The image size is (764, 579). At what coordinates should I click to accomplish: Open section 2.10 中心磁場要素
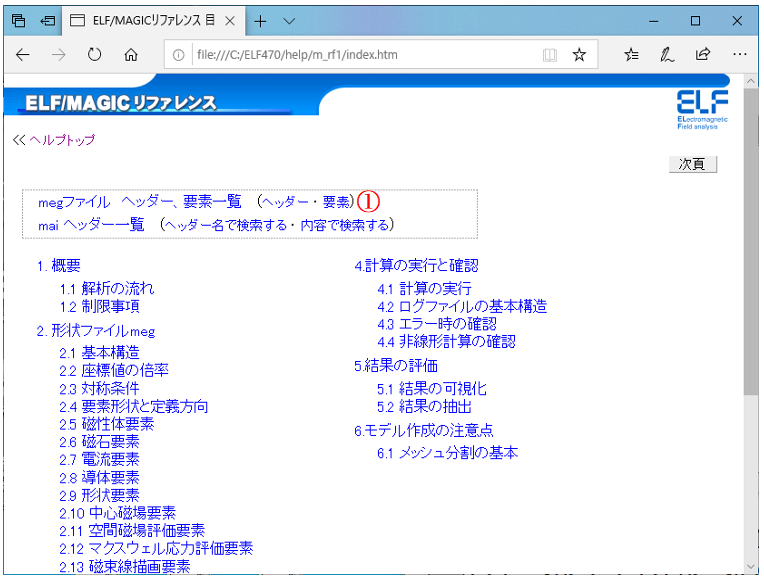point(117,513)
